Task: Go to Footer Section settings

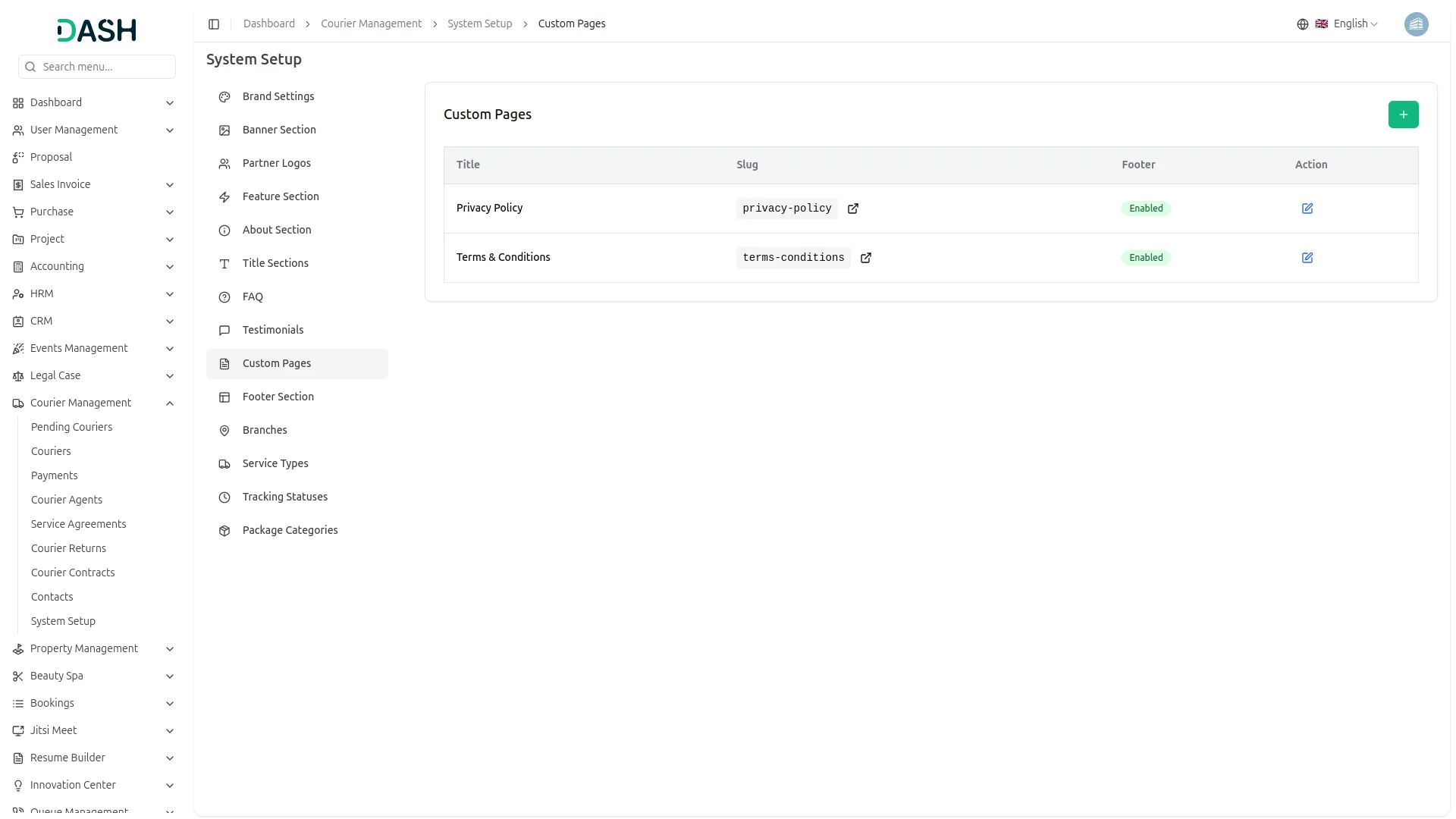Action: (278, 397)
